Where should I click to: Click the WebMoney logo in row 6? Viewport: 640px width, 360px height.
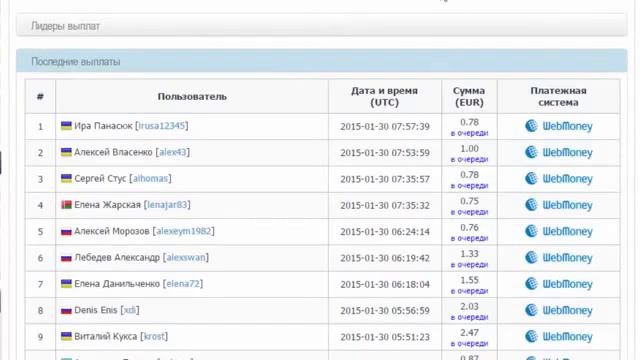coord(558,258)
